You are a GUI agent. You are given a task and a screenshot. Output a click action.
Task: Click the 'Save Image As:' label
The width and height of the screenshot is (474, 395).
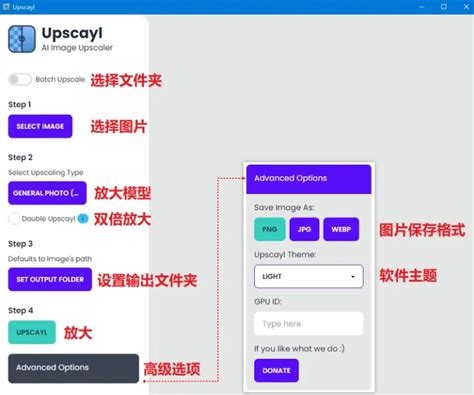(284, 208)
